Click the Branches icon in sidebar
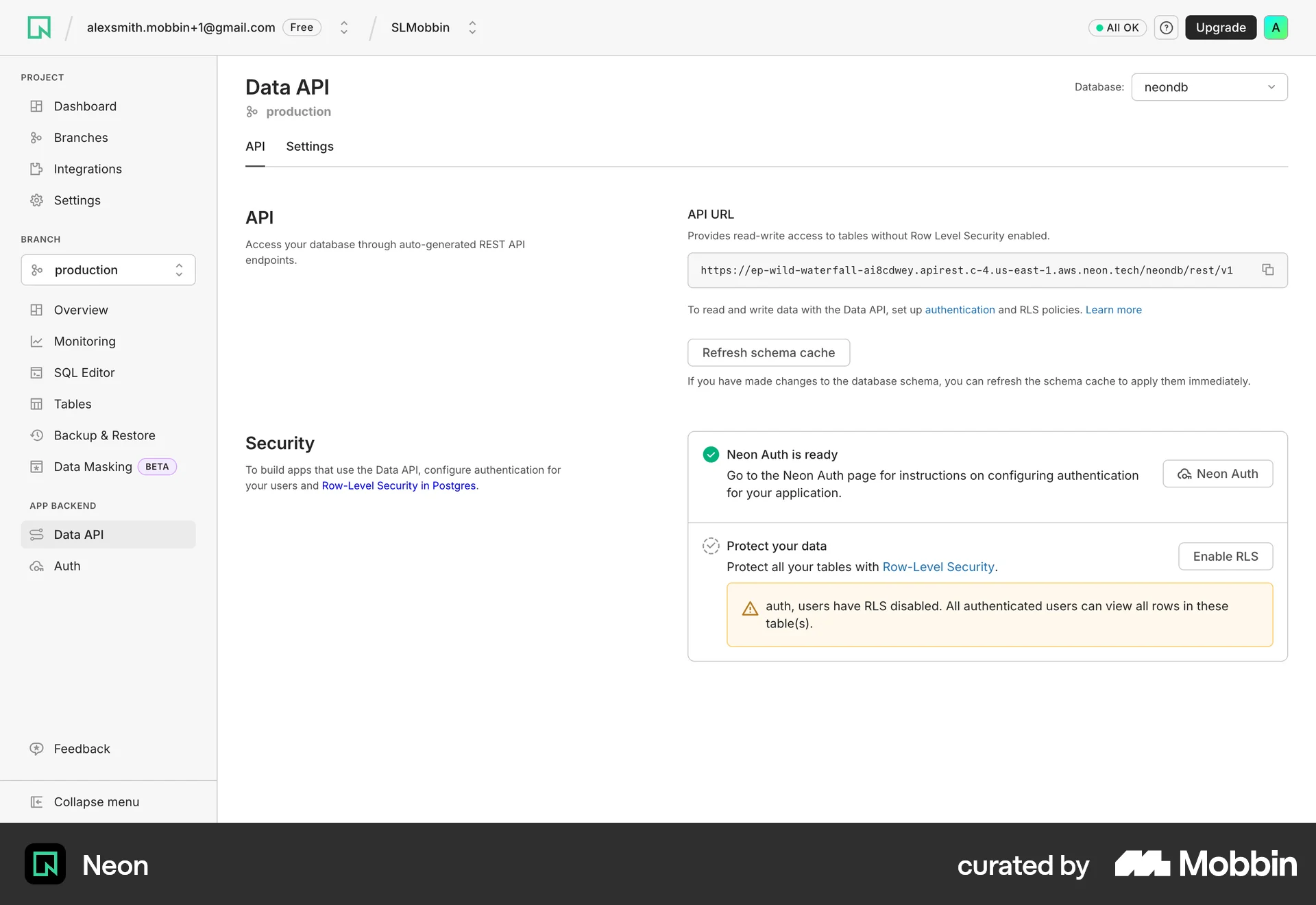This screenshot has width=1316, height=905. [36, 138]
